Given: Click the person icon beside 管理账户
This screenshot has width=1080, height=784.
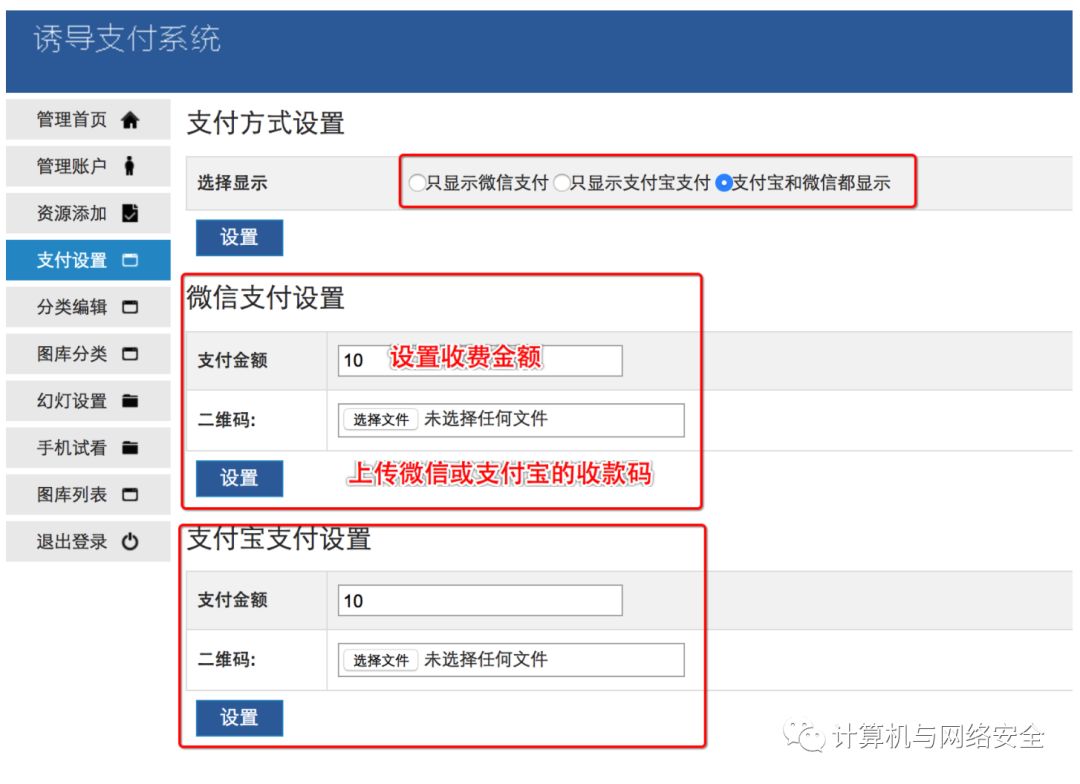Looking at the screenshot, I should (x=129, y=167).
